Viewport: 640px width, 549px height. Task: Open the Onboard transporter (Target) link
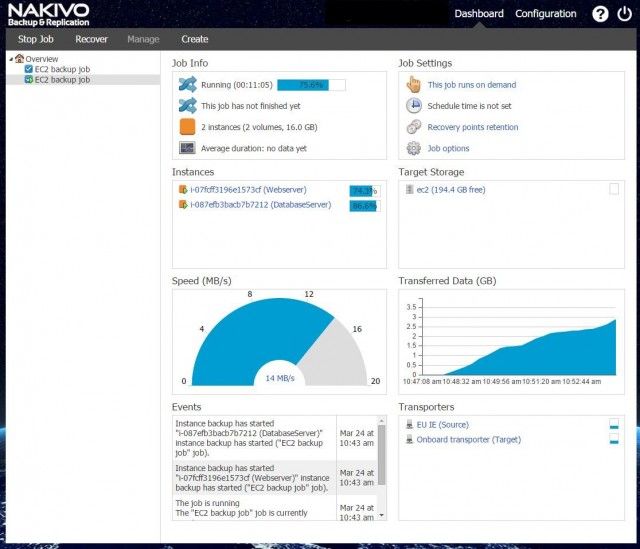pyautogui.click(x=469, y=440)
